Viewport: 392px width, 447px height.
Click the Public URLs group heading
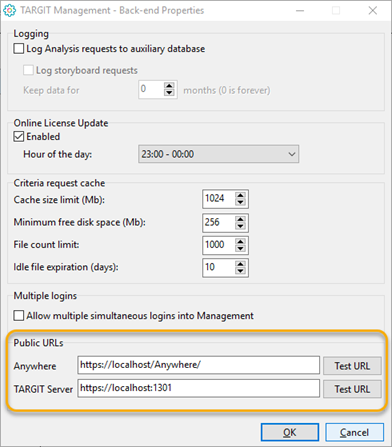(38, 343)
